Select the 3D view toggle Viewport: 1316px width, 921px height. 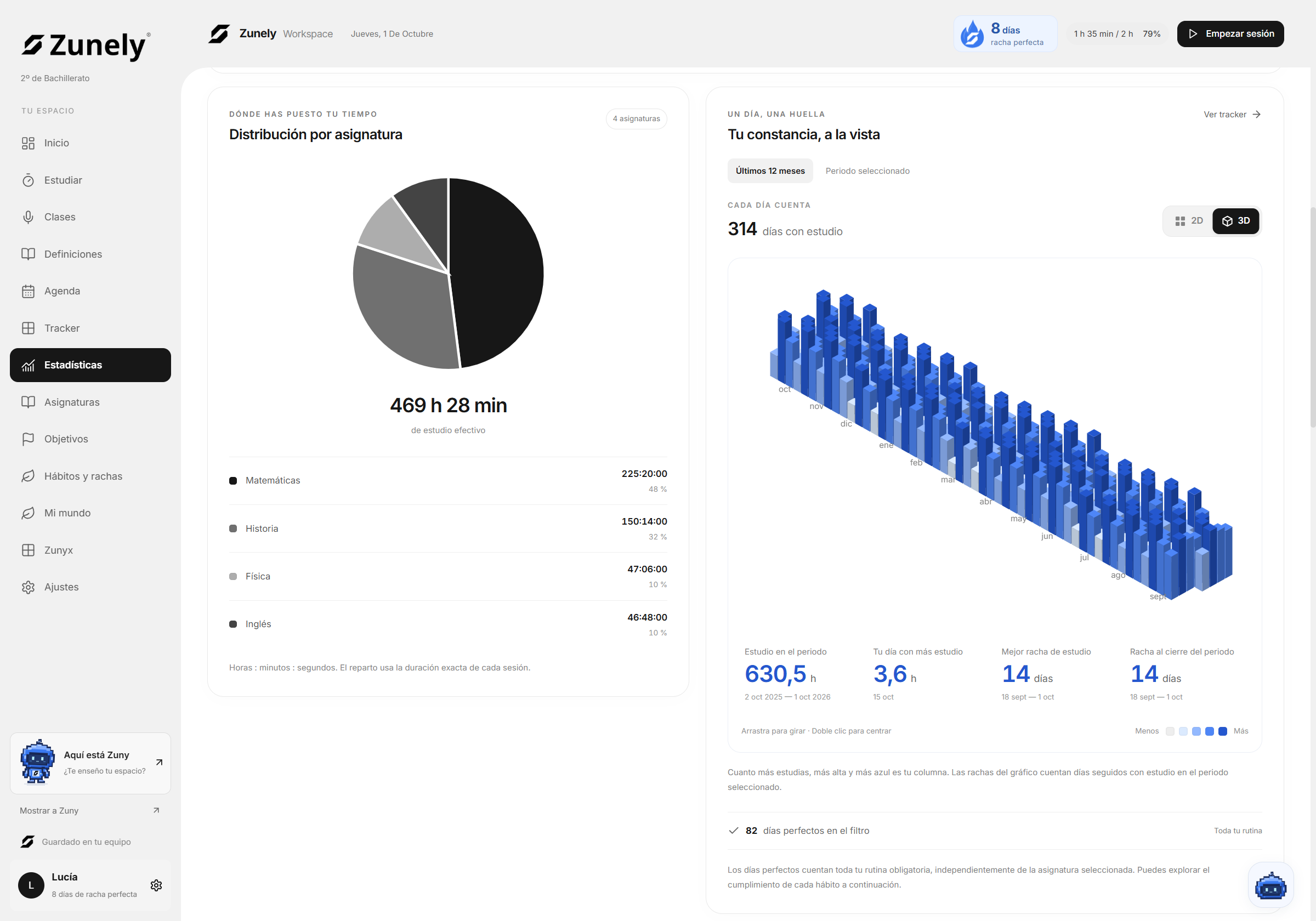(x=1236, y=220)
